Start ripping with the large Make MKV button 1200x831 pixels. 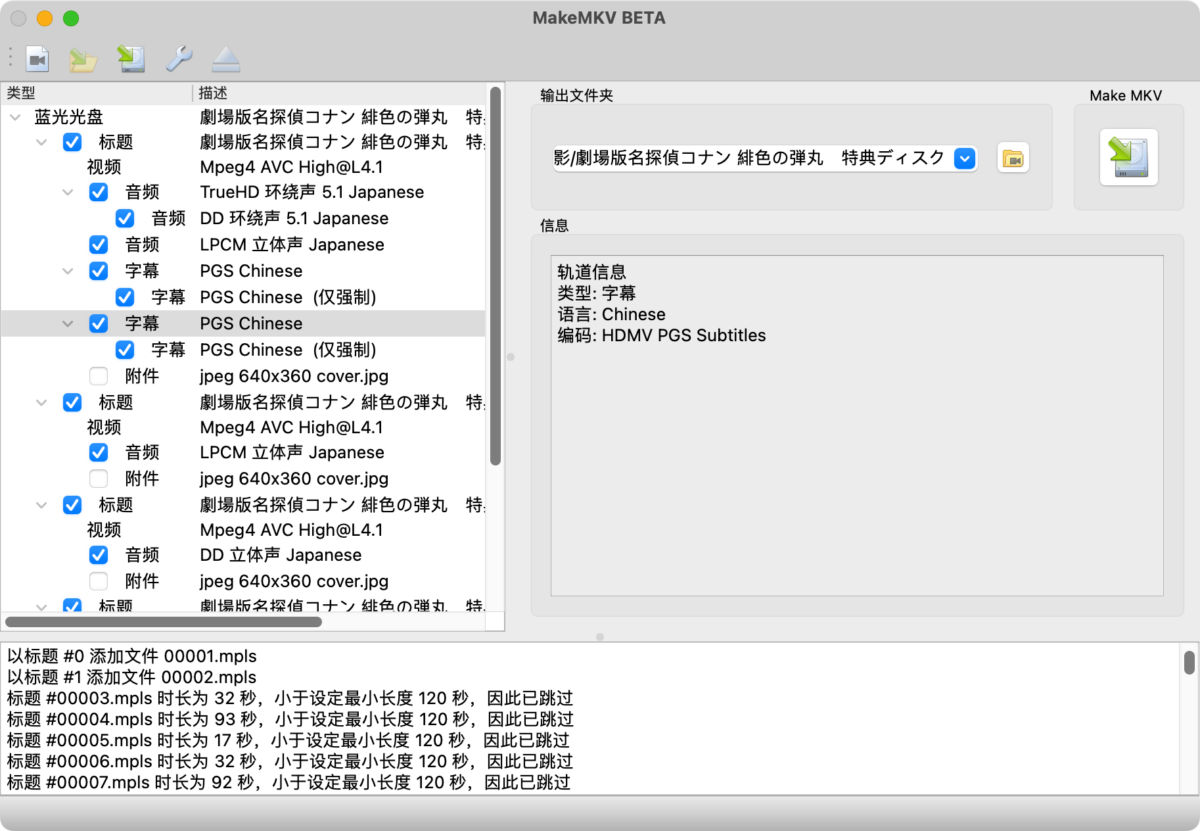point(1129,157)
